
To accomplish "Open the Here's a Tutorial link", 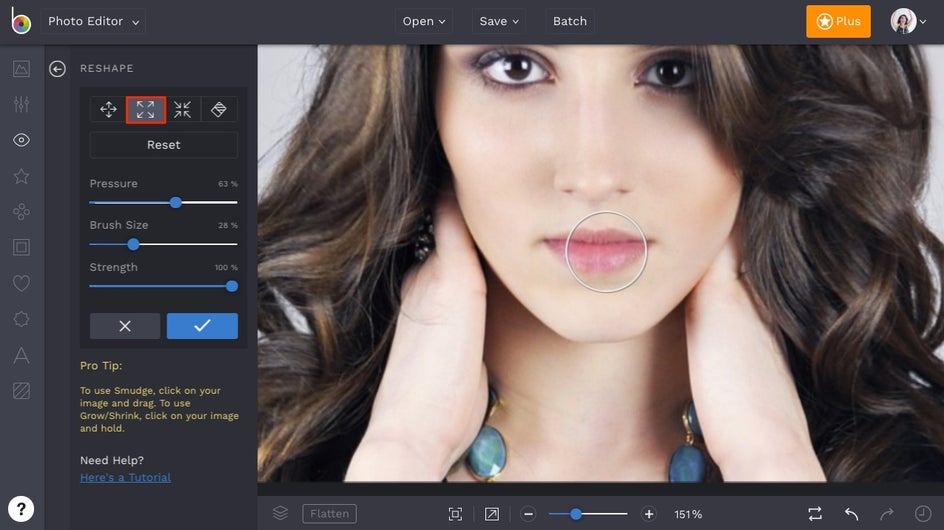I will pyautogui.click(x=125, y=478).
